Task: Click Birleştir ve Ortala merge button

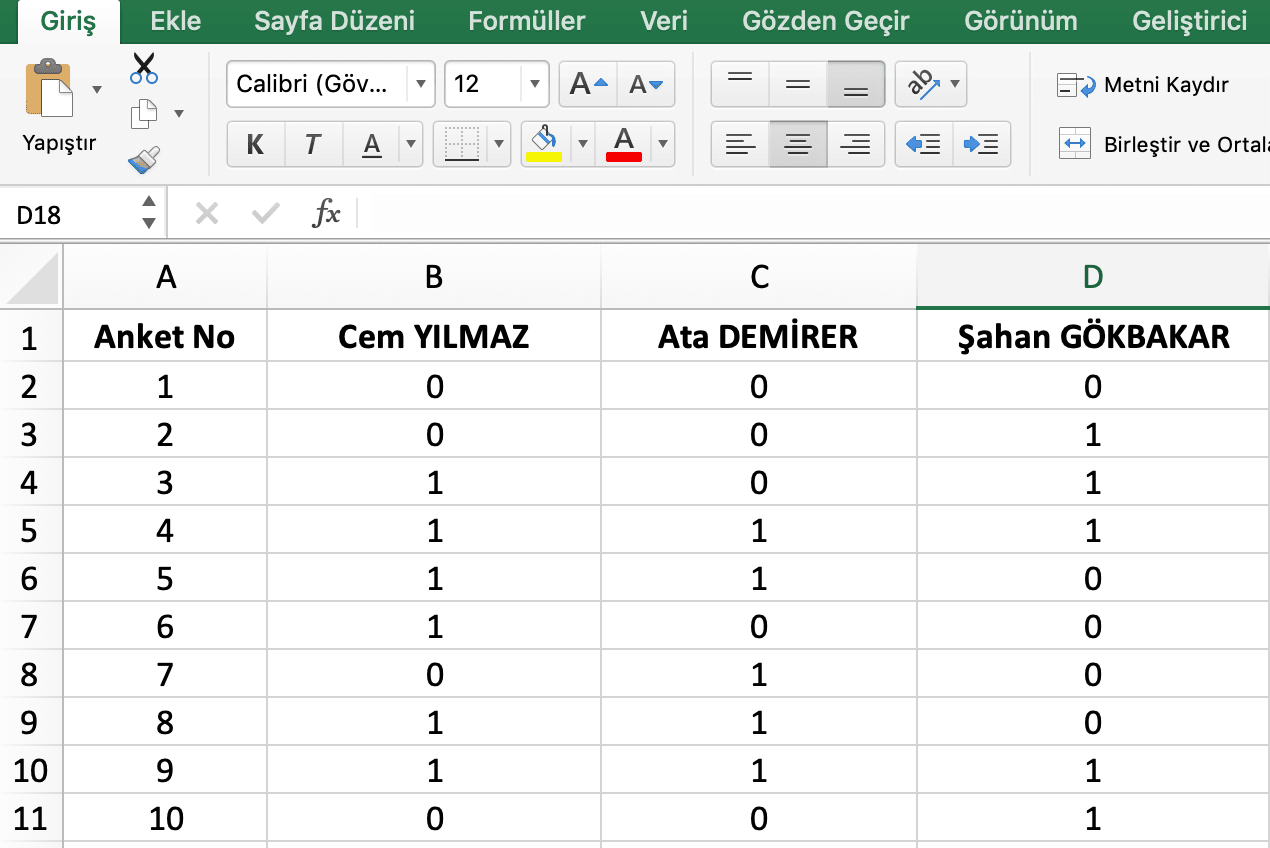Action: coord(1164,144)
